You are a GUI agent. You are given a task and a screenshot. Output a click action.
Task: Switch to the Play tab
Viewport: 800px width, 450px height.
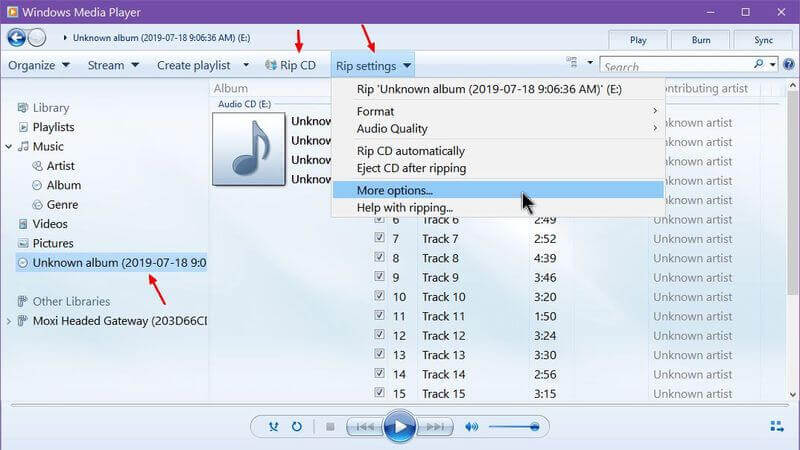(638, 40)
